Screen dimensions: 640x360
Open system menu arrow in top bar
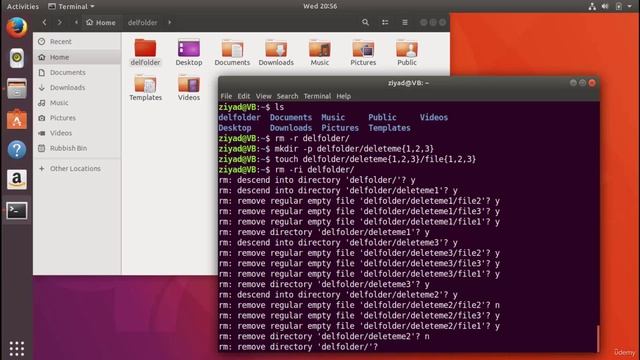click(x=629, y=6)
